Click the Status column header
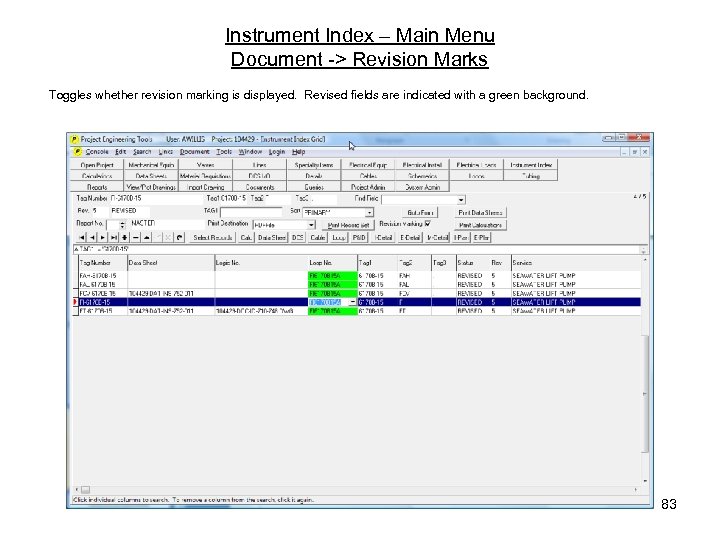720x540 pixels. [472, 263]
